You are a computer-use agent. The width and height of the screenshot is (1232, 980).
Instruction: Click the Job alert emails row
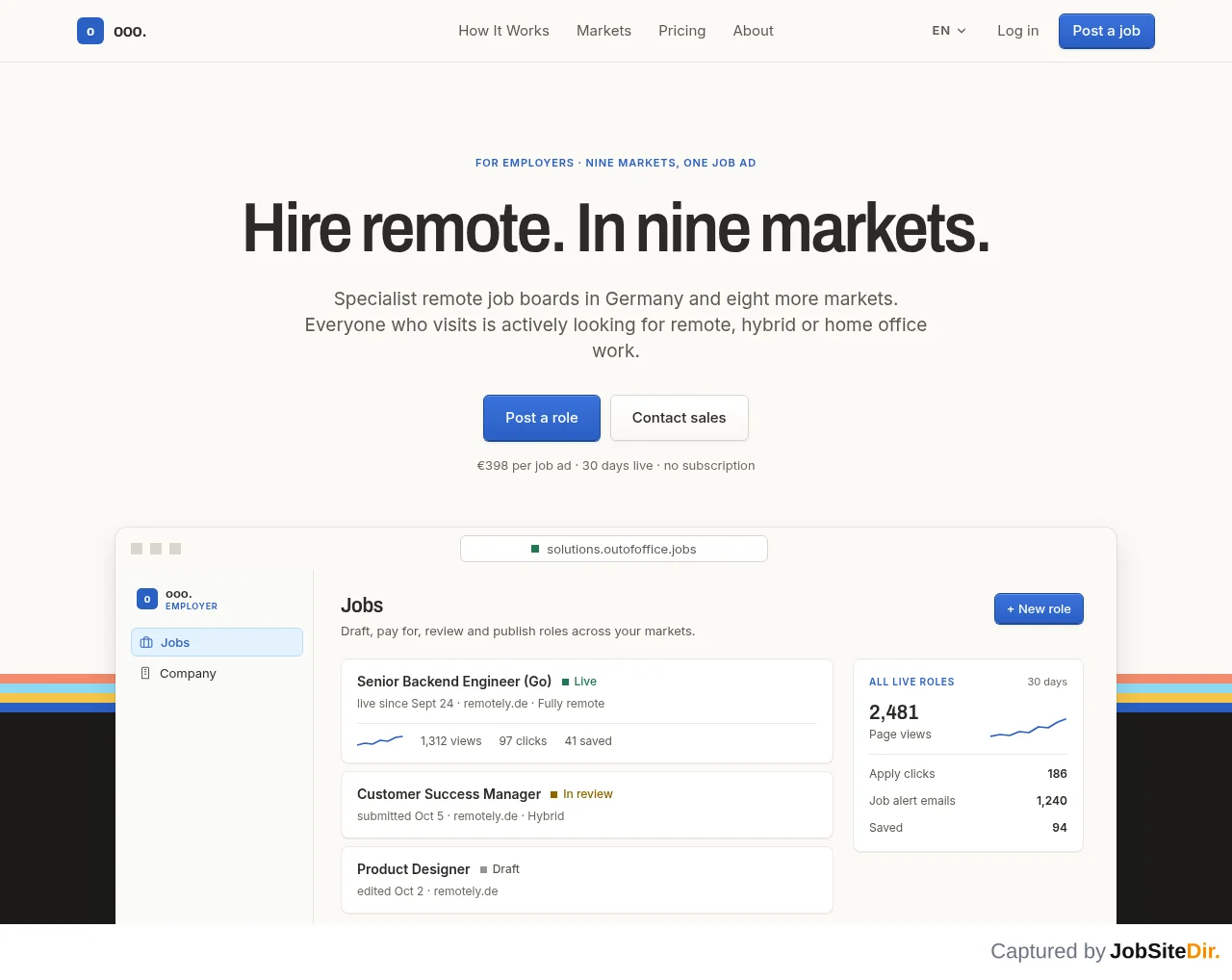[x=968, y=801]
